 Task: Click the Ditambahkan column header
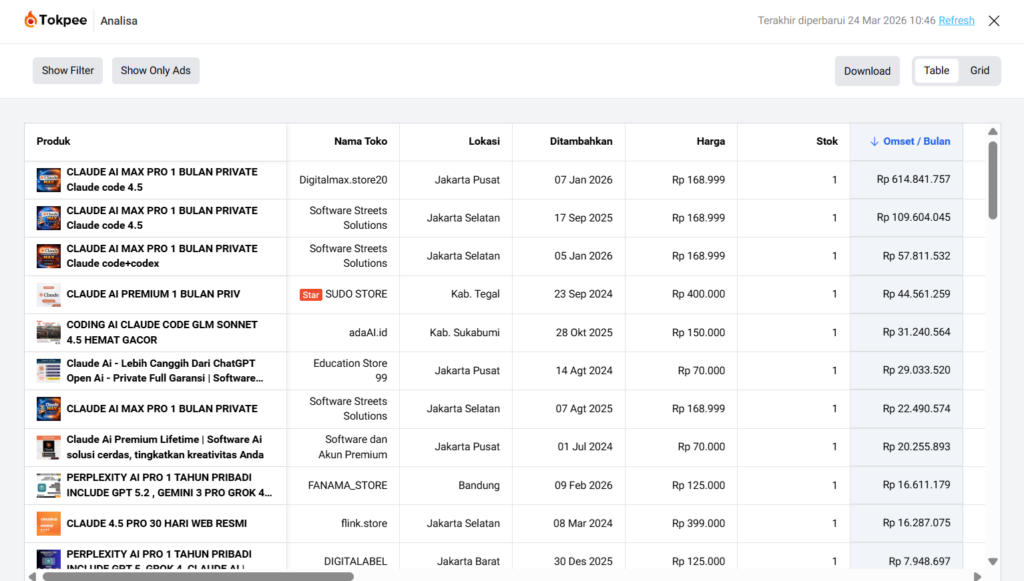(581, 142)
